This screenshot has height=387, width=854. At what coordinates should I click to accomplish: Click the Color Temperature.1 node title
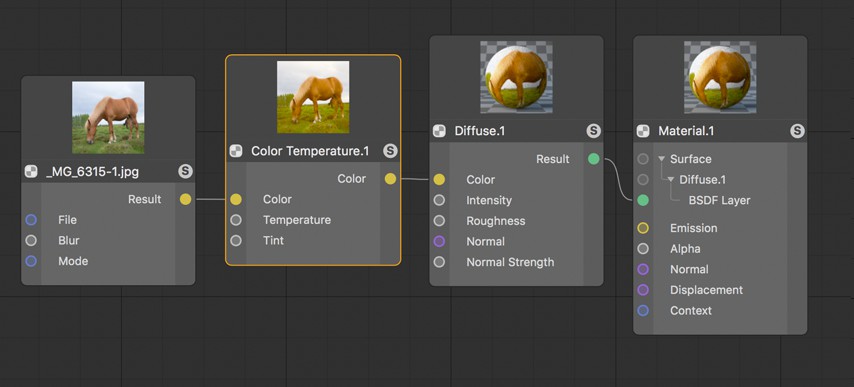pyautogui.click(x=310, y=151)
